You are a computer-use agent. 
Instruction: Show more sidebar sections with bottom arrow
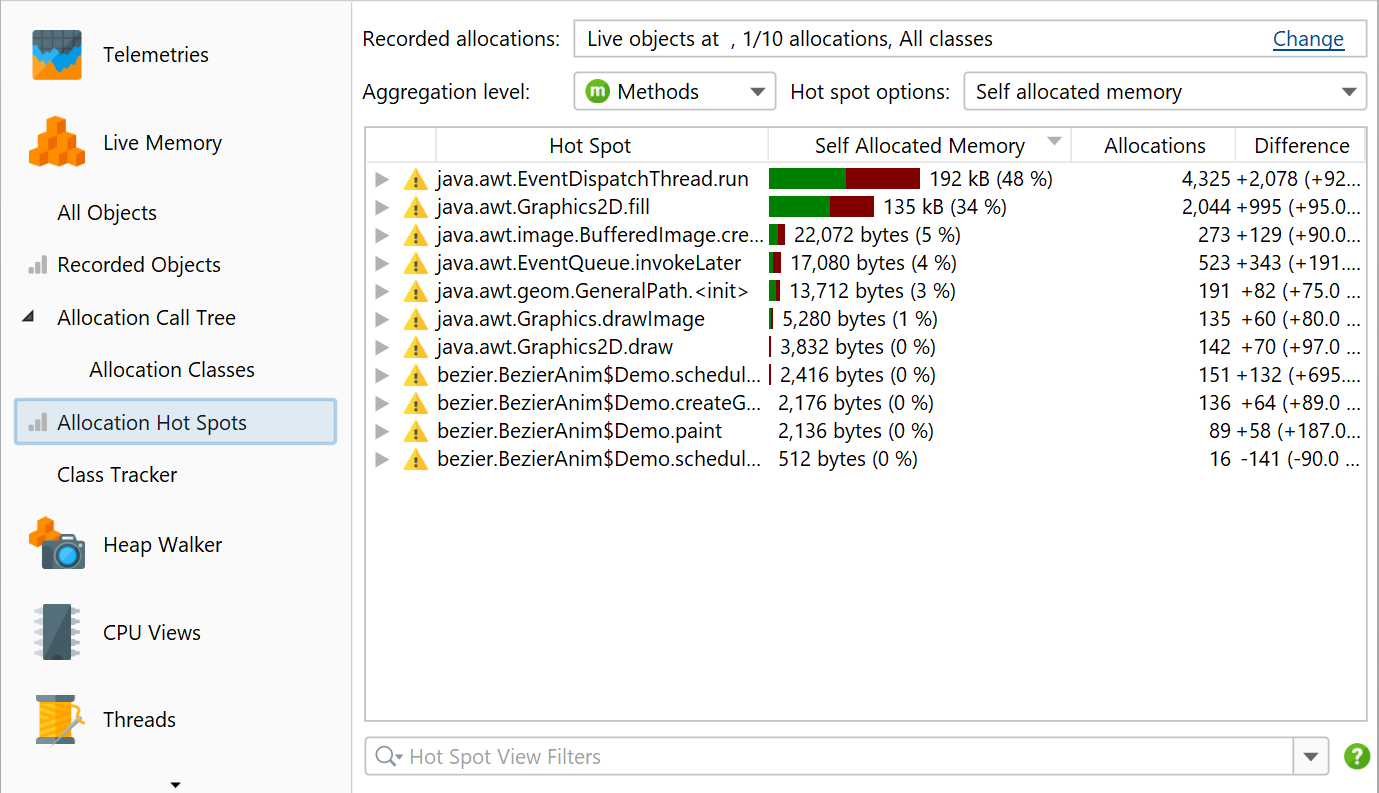click(176, 784)
